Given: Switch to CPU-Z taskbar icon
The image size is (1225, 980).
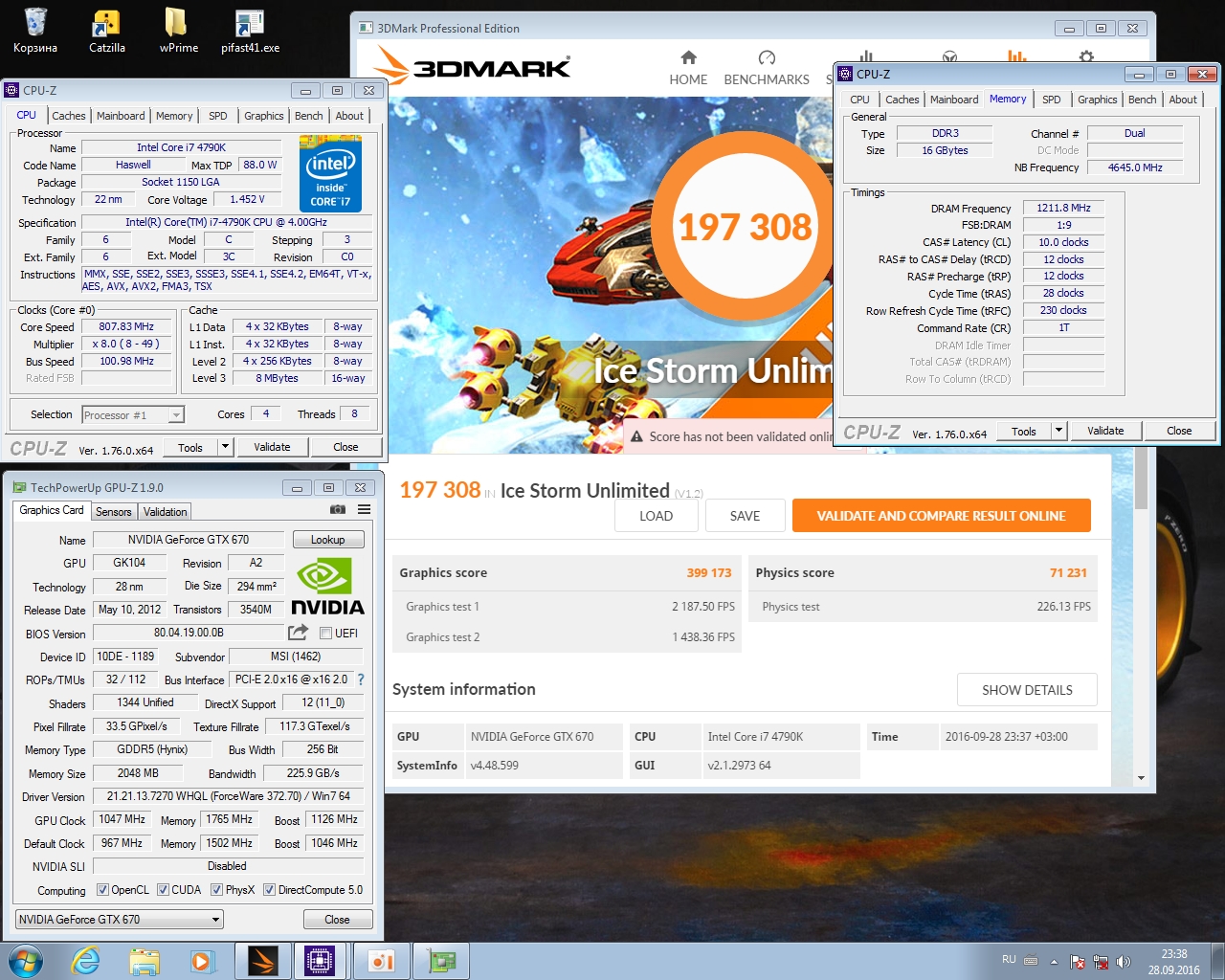Looking at the screenshot, I should coord(320,961).
